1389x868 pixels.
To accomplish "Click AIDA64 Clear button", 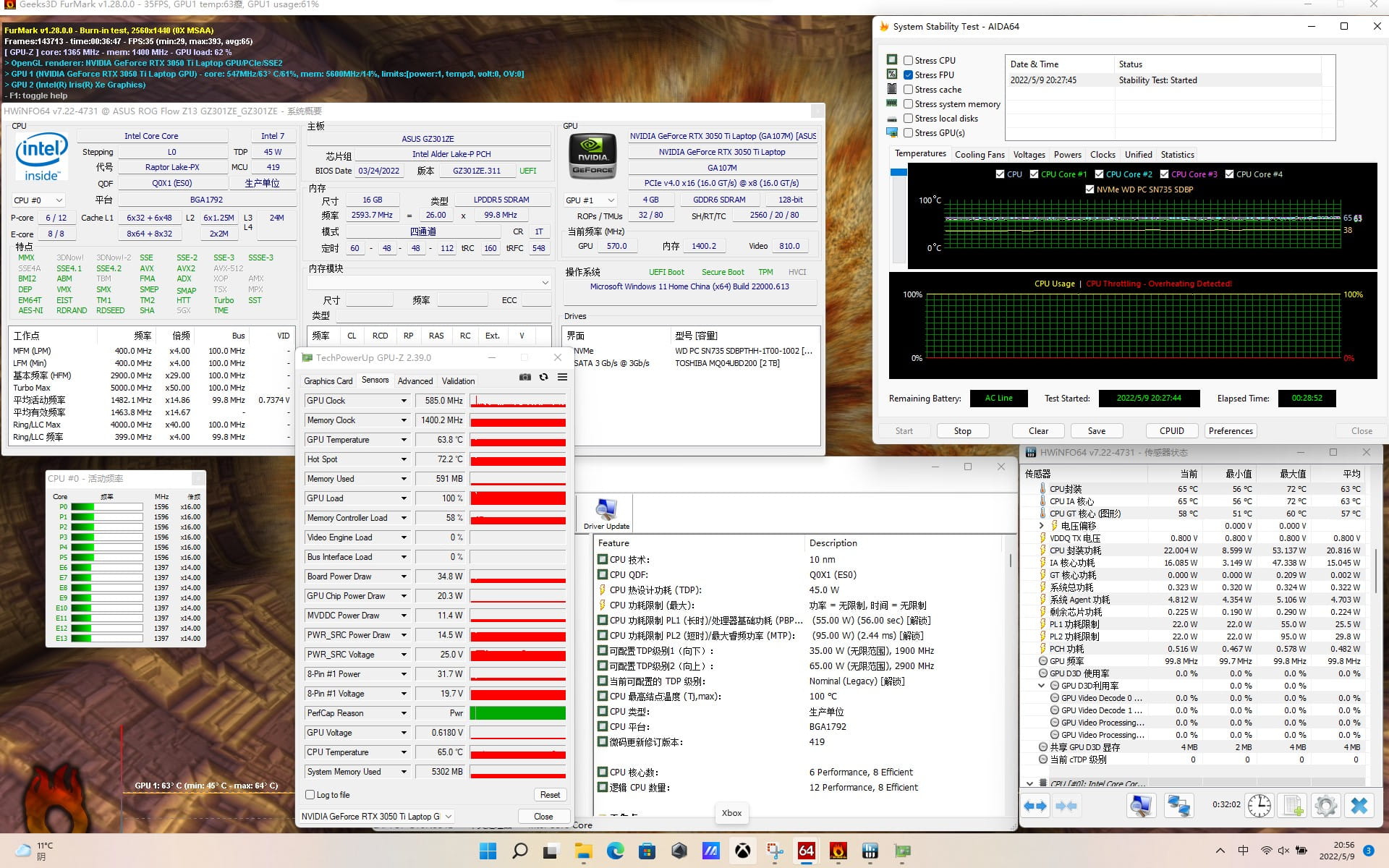I will [1038, 431].
